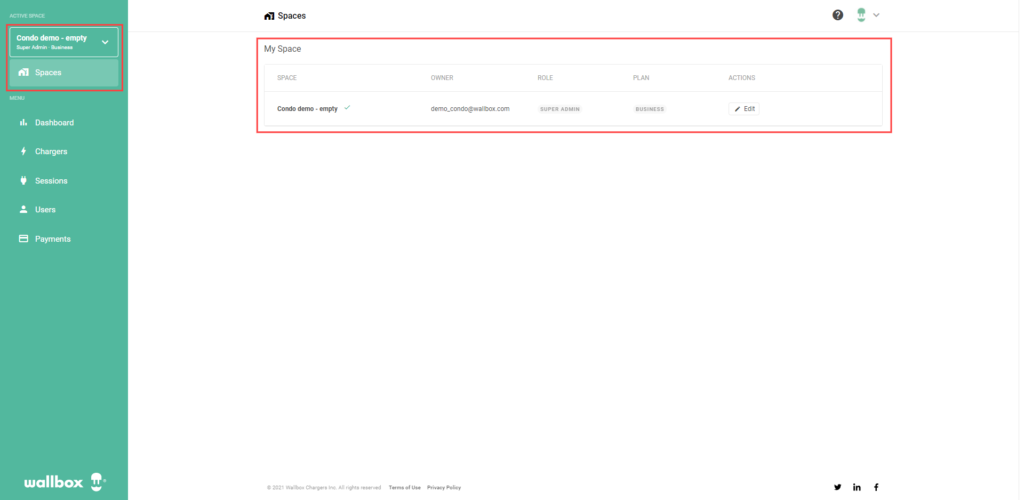The height and width of the screenshot is (500, 1024).
Task: Expand the account menu chevron
Action: click(877, 15)
